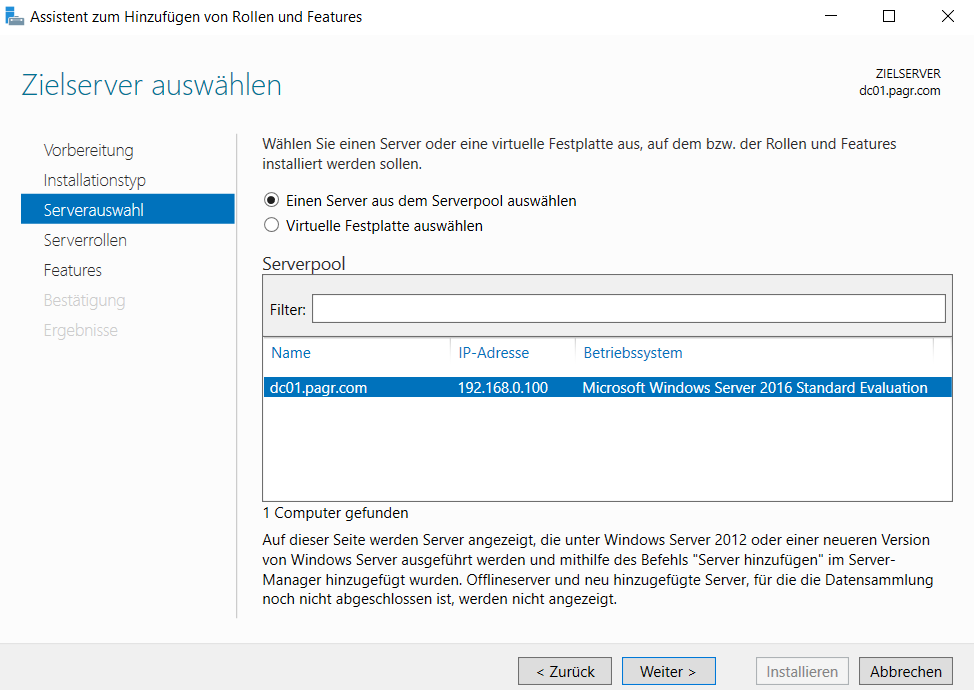This screenshot has height=690, width=974.
Task: Cancel the wizard with Abbrechen
Action: click(906, 671)
